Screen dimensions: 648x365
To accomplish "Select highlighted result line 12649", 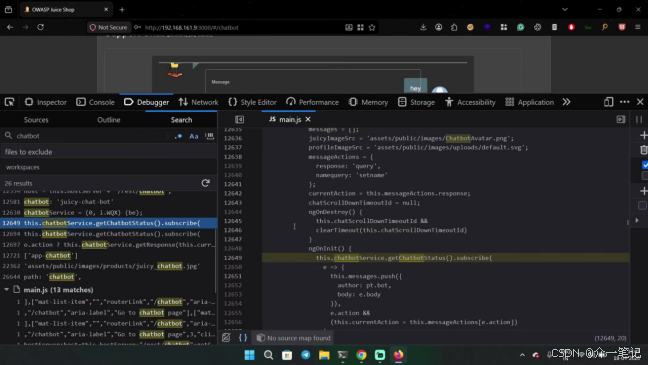I will (x=108, y=223).
